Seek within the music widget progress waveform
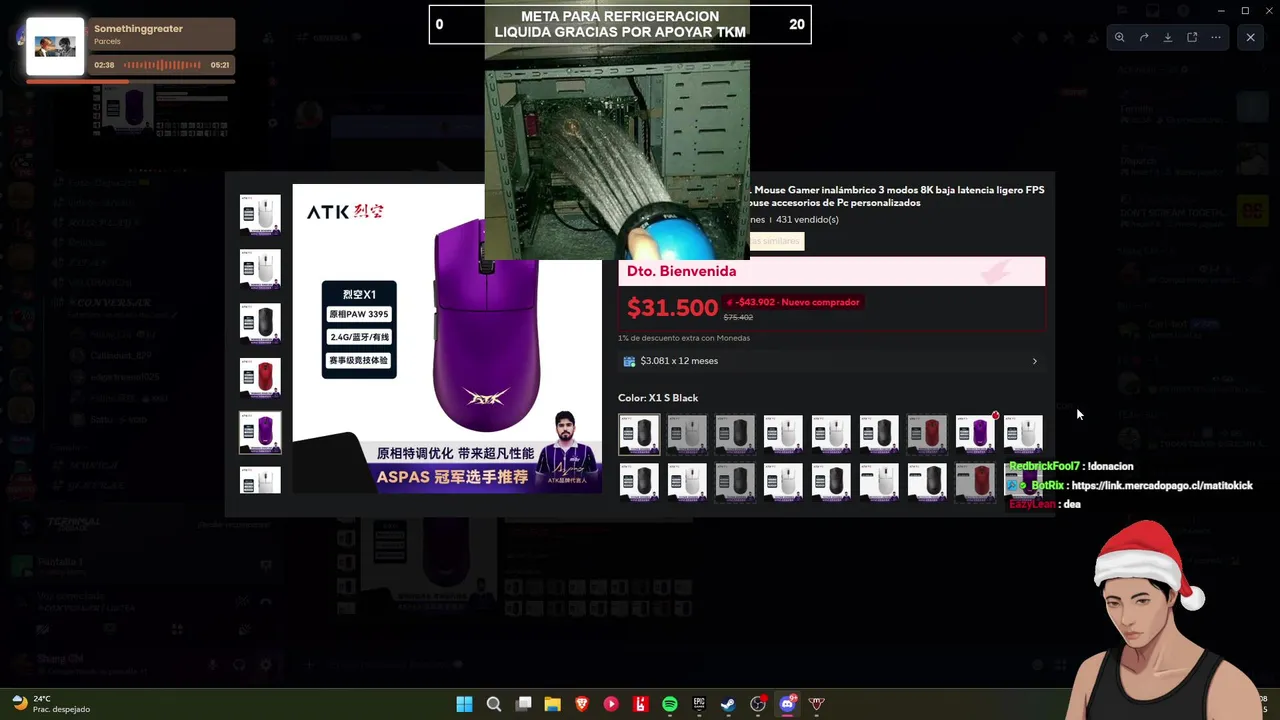 tap(162, 65)
